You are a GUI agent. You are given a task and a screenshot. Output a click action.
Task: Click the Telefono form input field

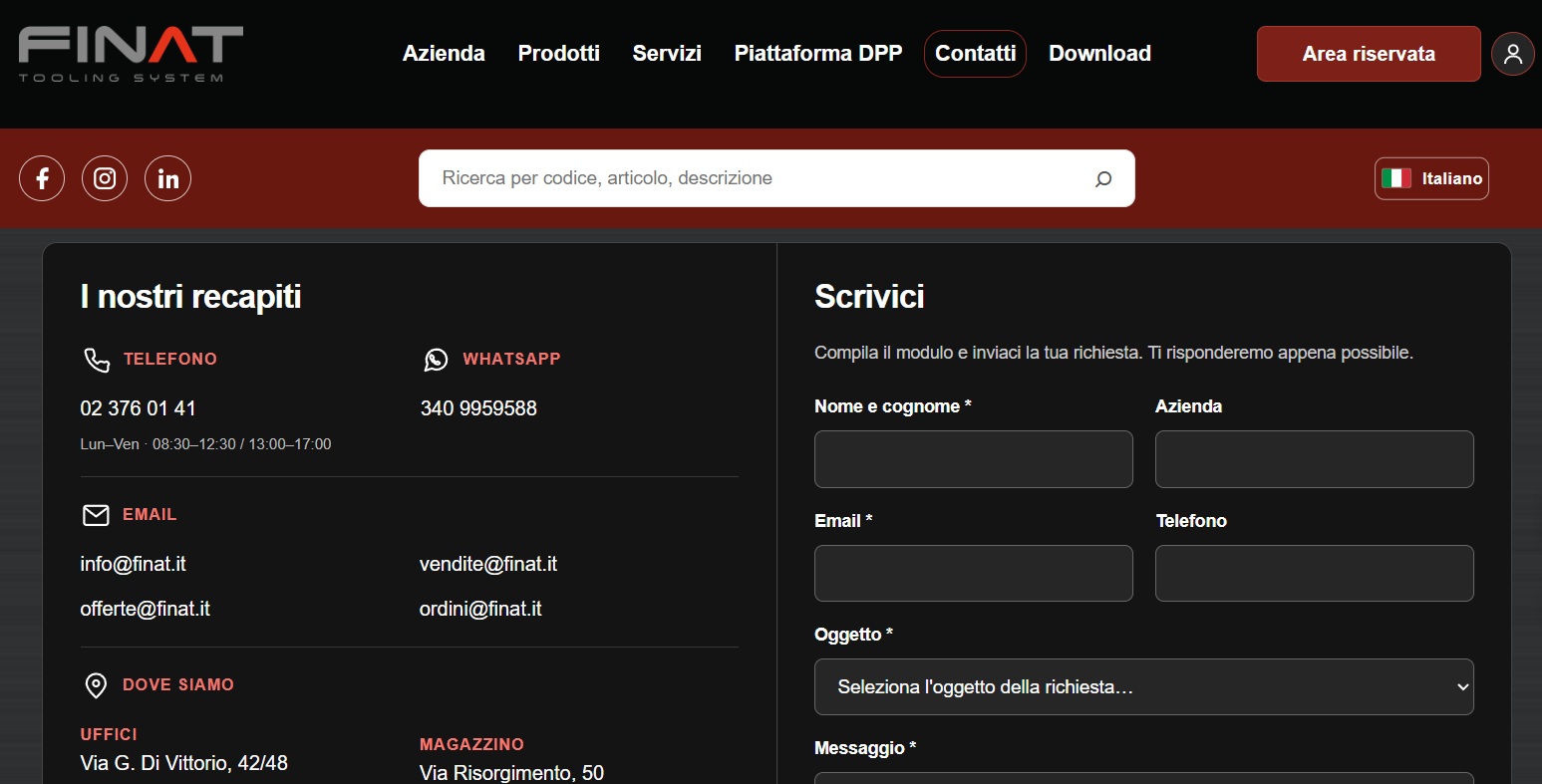1315,573
